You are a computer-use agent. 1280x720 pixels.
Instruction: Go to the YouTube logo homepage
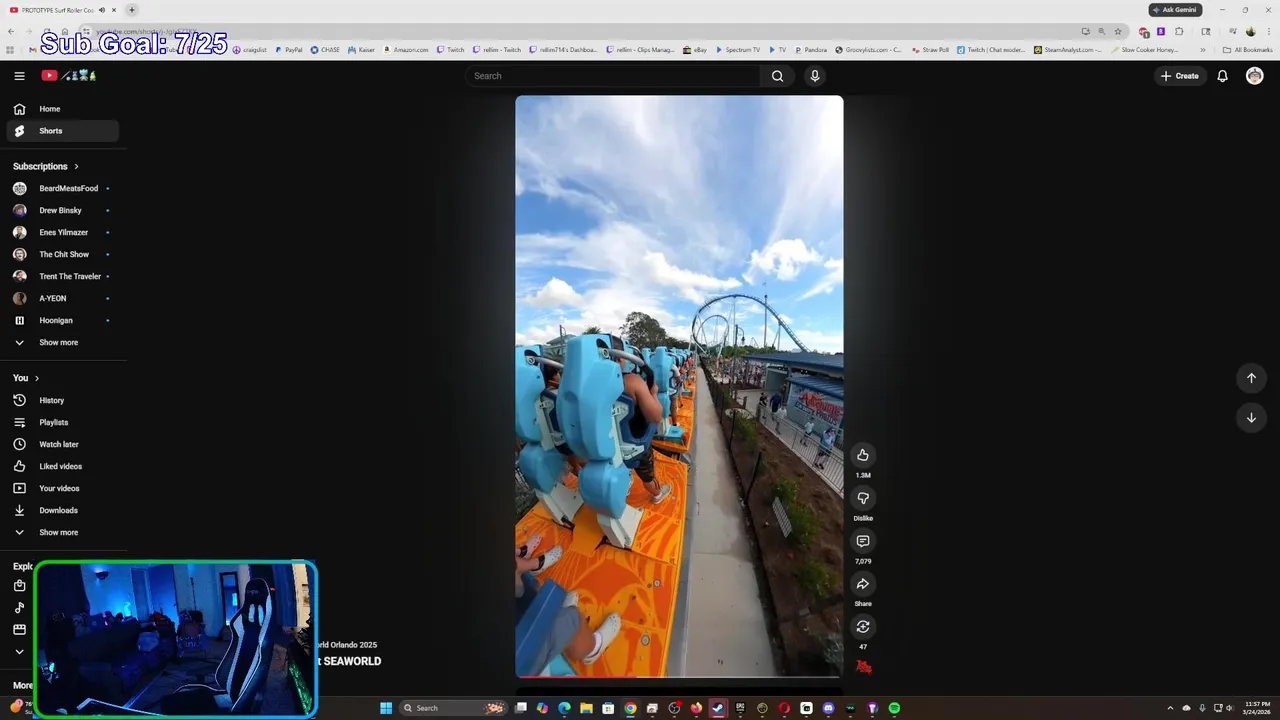pyautogui.click(x=68, y=76)
